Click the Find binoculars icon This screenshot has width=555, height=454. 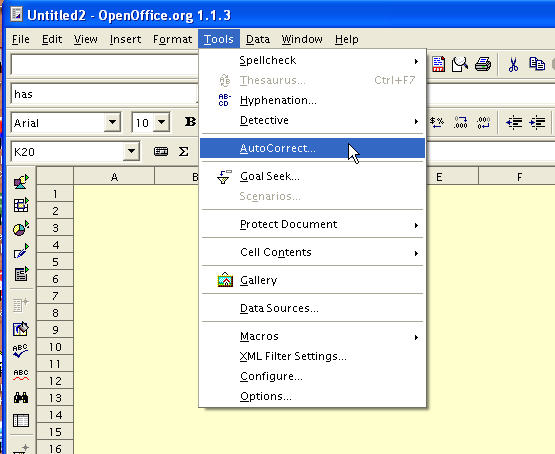tap(21, 398)
